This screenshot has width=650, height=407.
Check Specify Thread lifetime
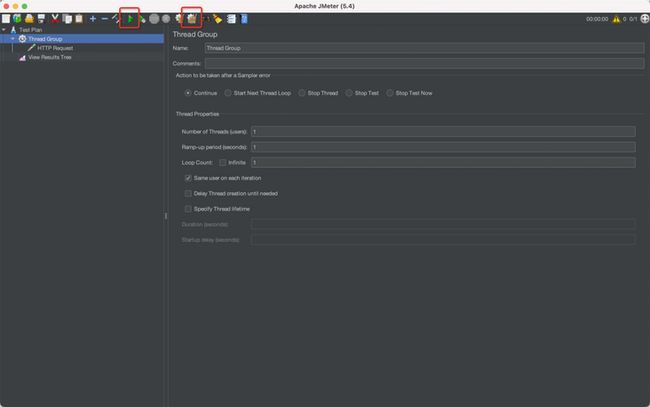pyautogui.click(x=188, y=209)
